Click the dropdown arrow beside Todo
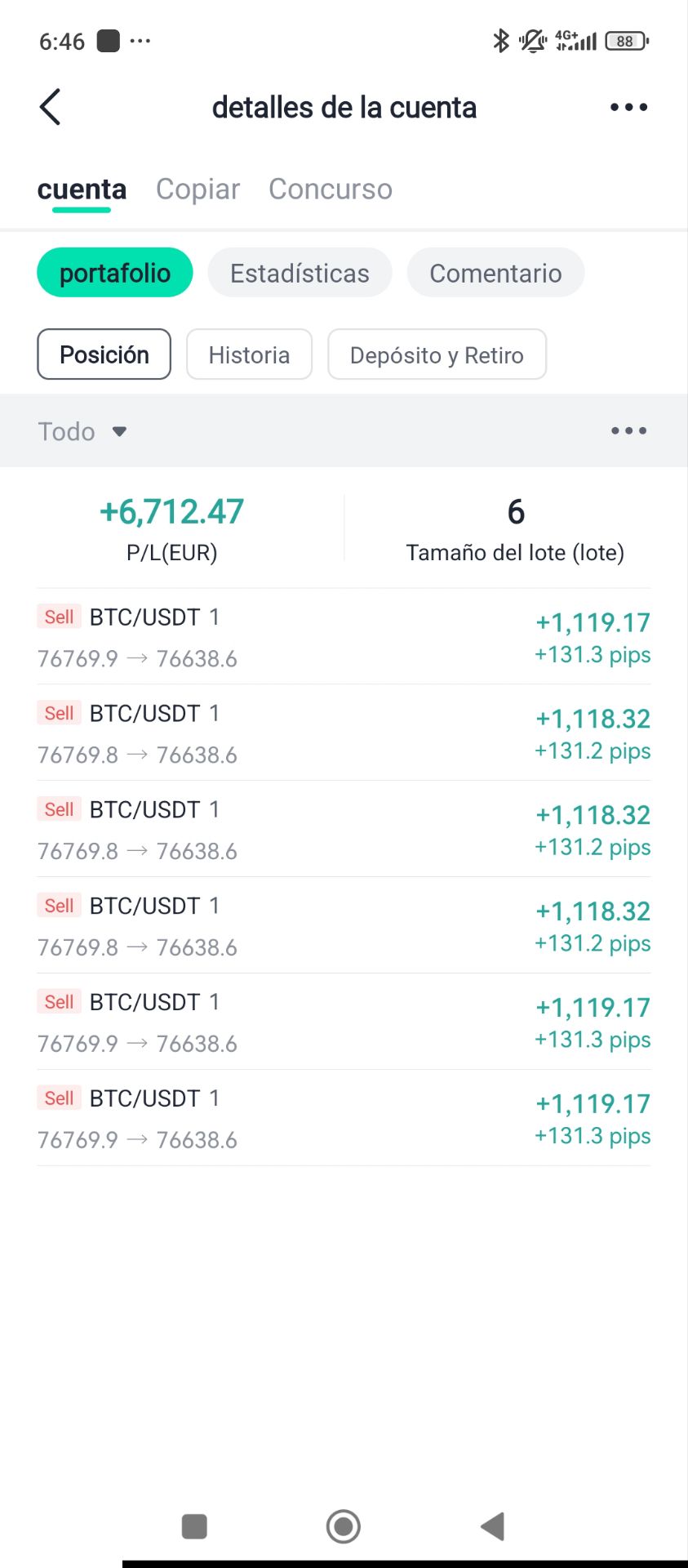This screenshot has width=688, height=1568. point(119,431)
